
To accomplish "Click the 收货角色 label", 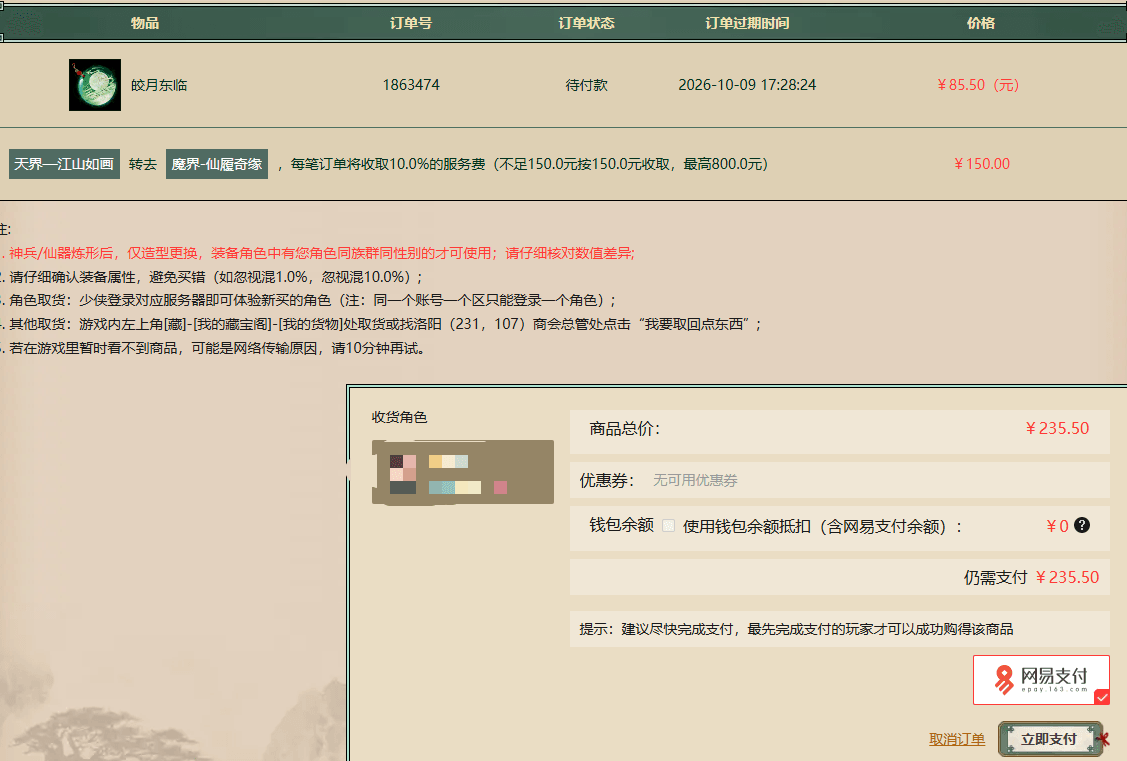I will (x=399, y=417).
